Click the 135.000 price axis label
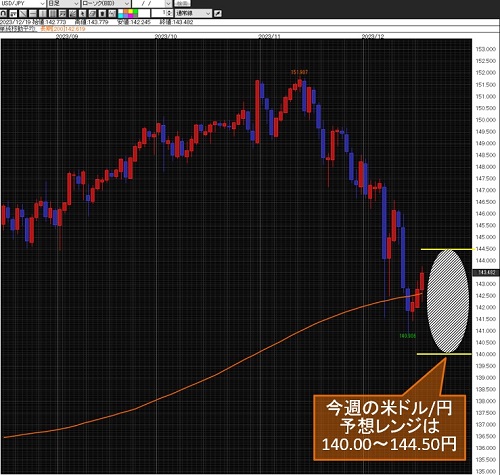Image resolution: width=500 pixels, height=475 pixels. [486, 471]
